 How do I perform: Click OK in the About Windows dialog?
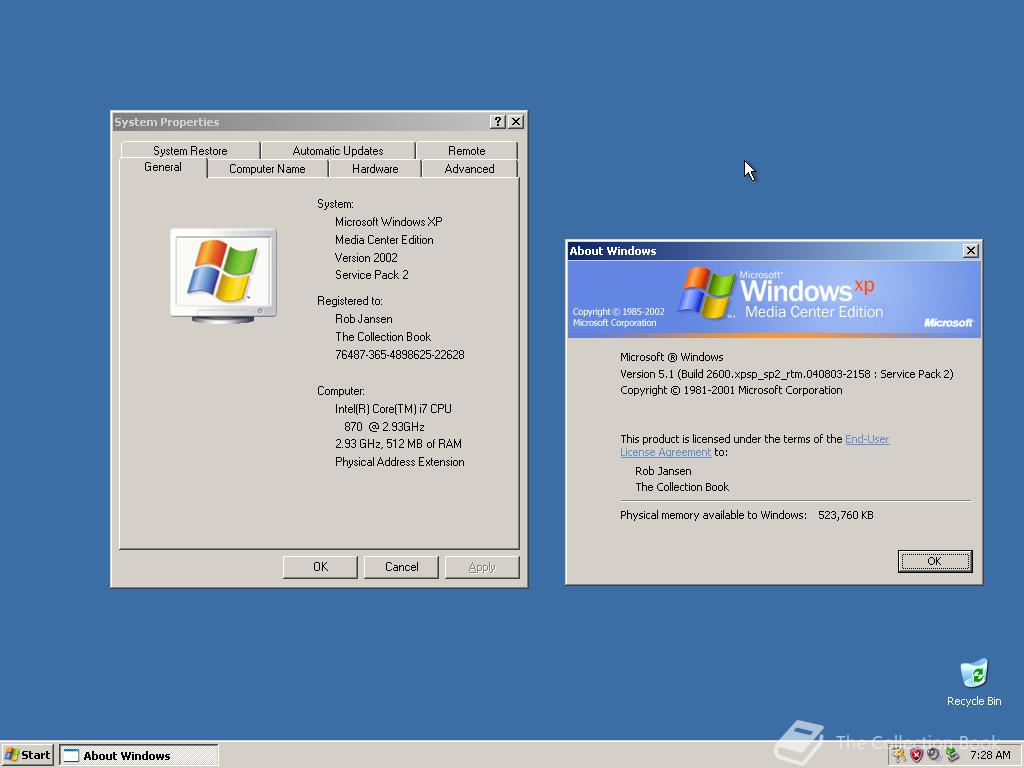(x=935, y=561)
